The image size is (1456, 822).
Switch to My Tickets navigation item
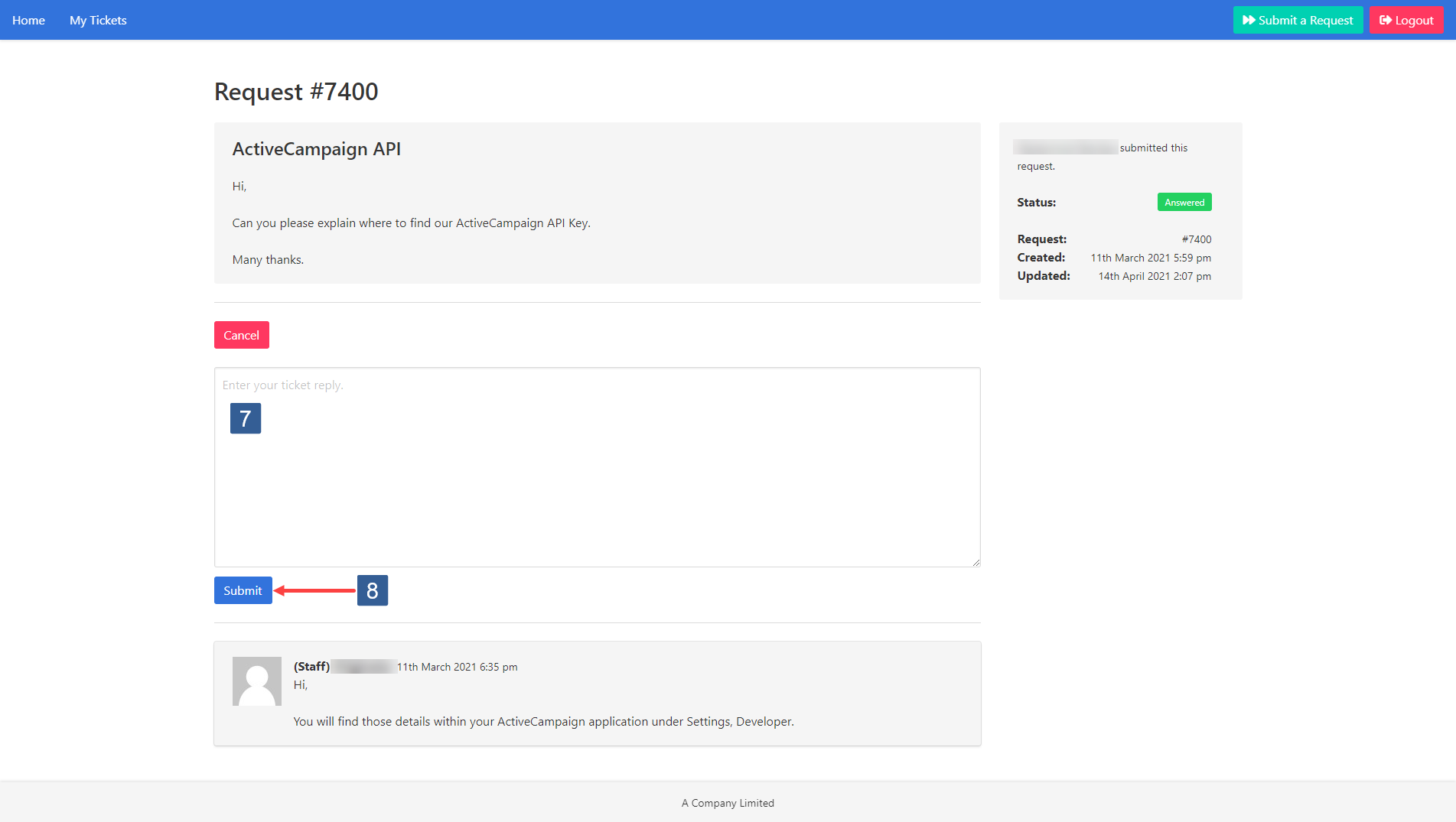[98, 20]
